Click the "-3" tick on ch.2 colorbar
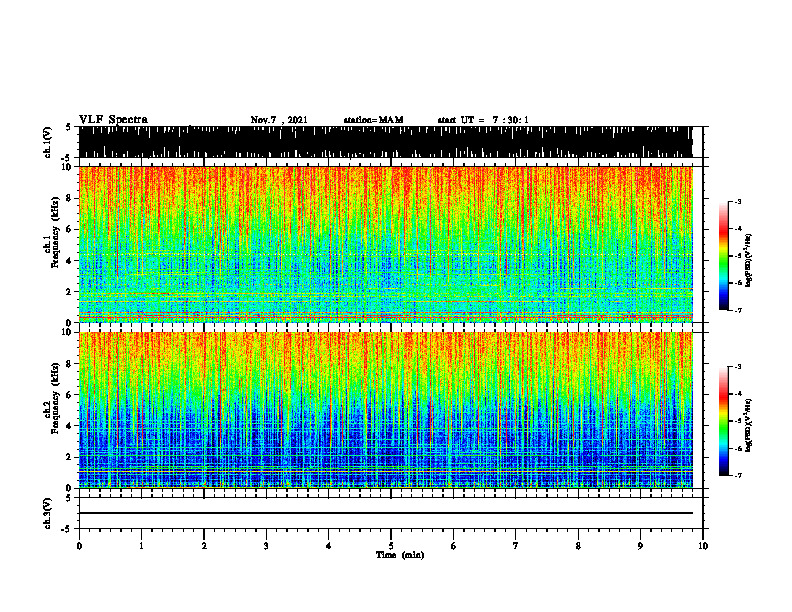This screenshot has height=612, width=792. [x=738, y=367]
